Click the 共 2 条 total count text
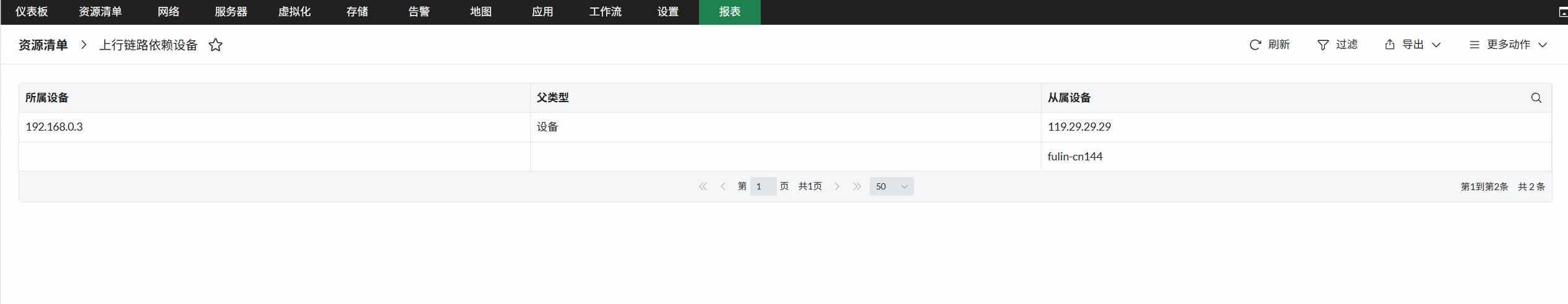Image resolution: width=1568 pixels, height=304 pixels. 1532,186
